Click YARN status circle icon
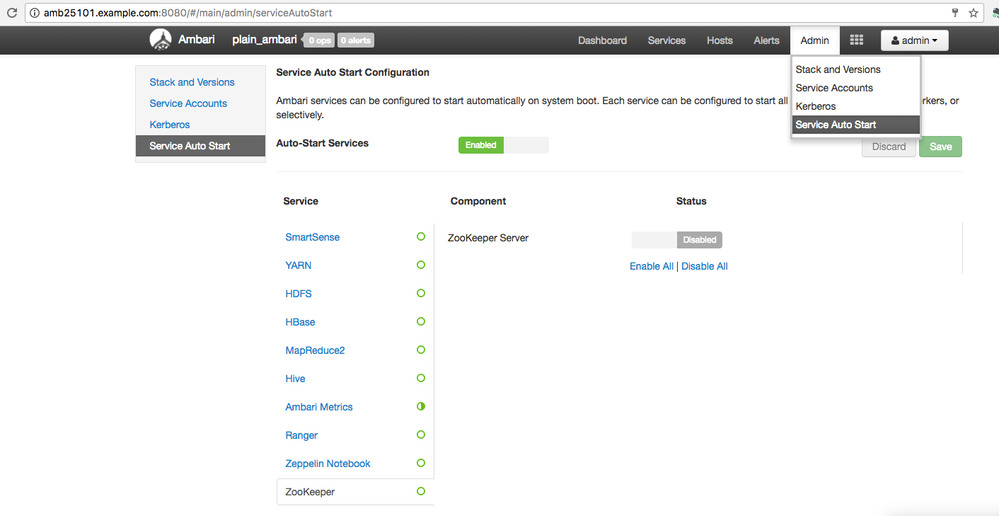999x516 pixels. point(420,264)
